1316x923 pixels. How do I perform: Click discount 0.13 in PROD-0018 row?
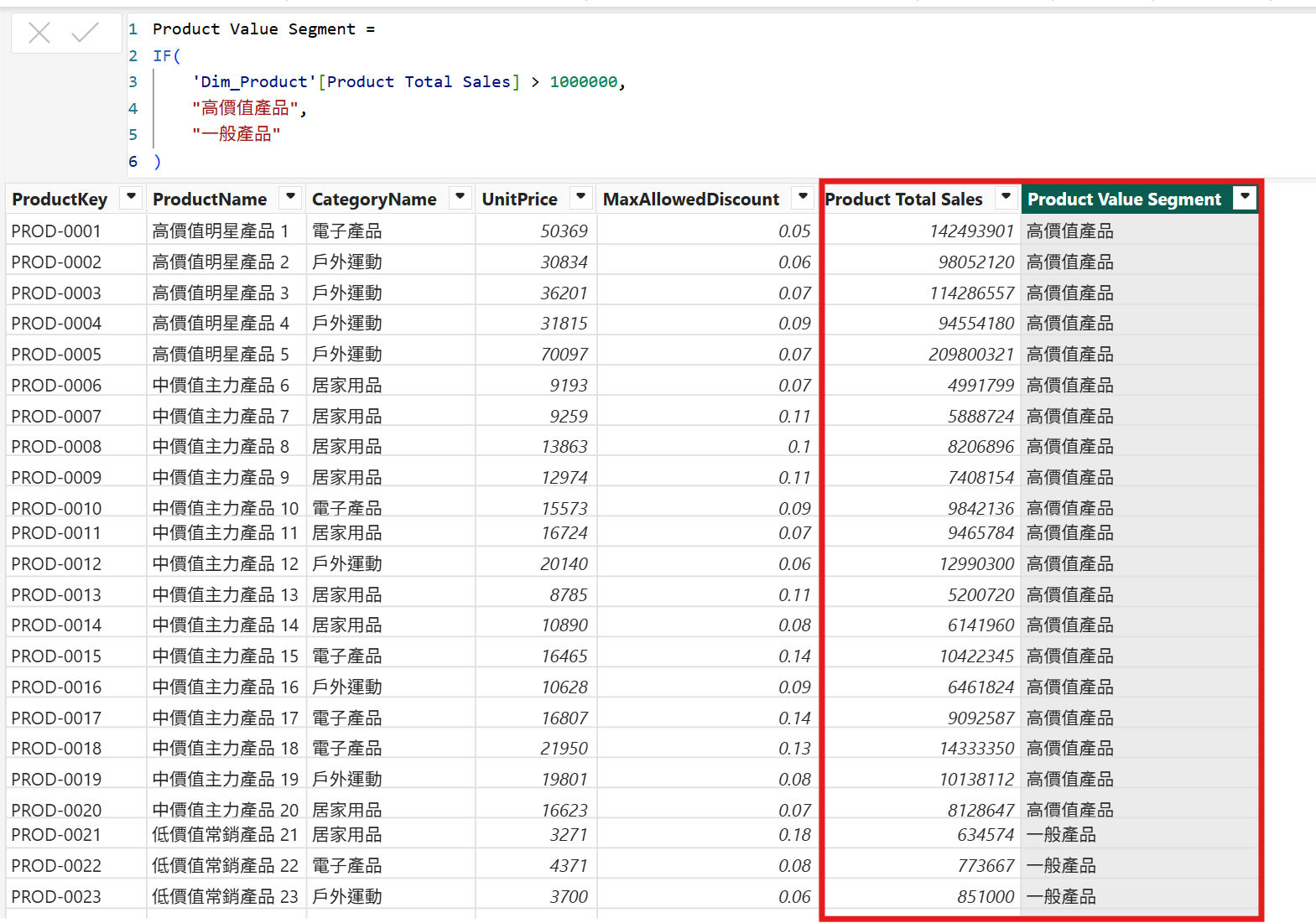[x=794, y=749]
